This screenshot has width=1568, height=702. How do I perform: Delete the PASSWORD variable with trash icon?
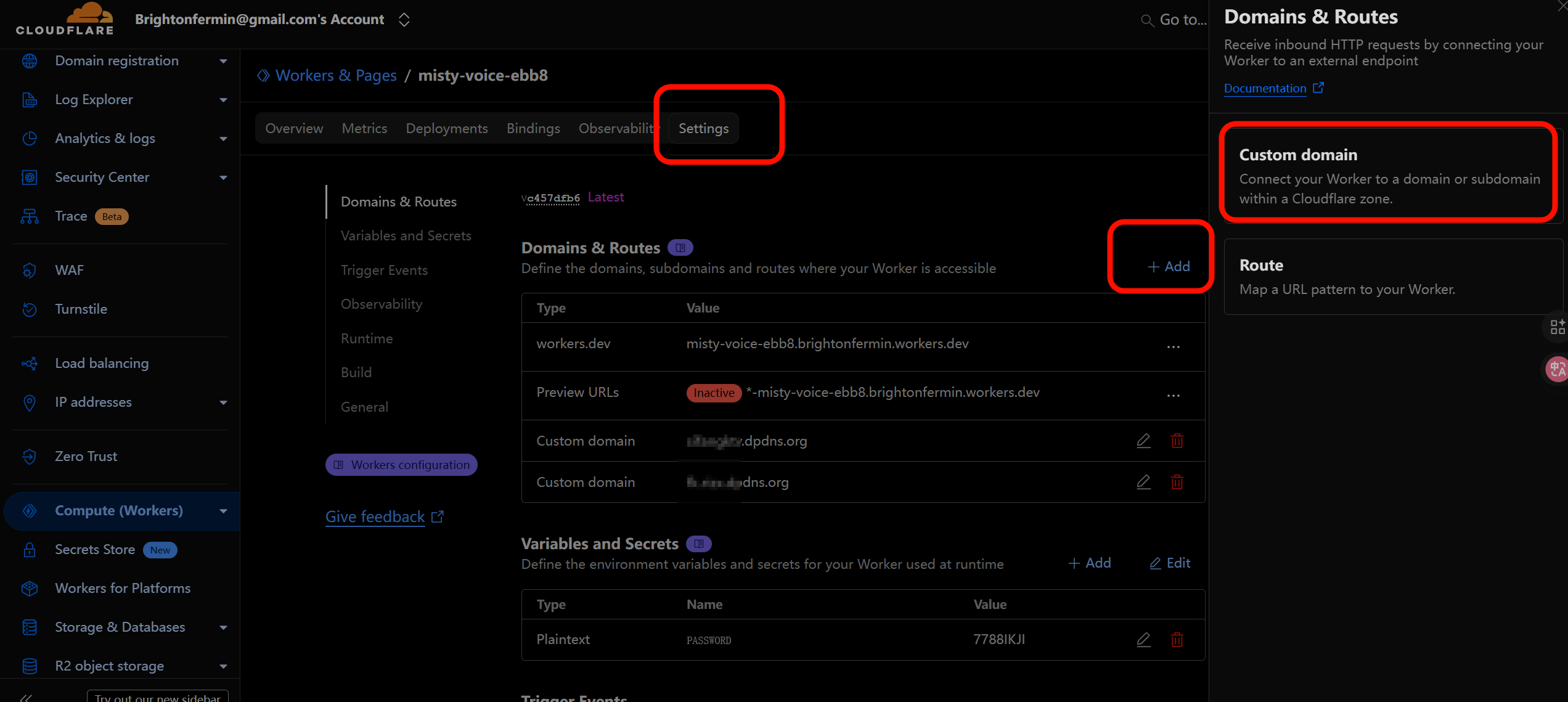(1177, 640)
